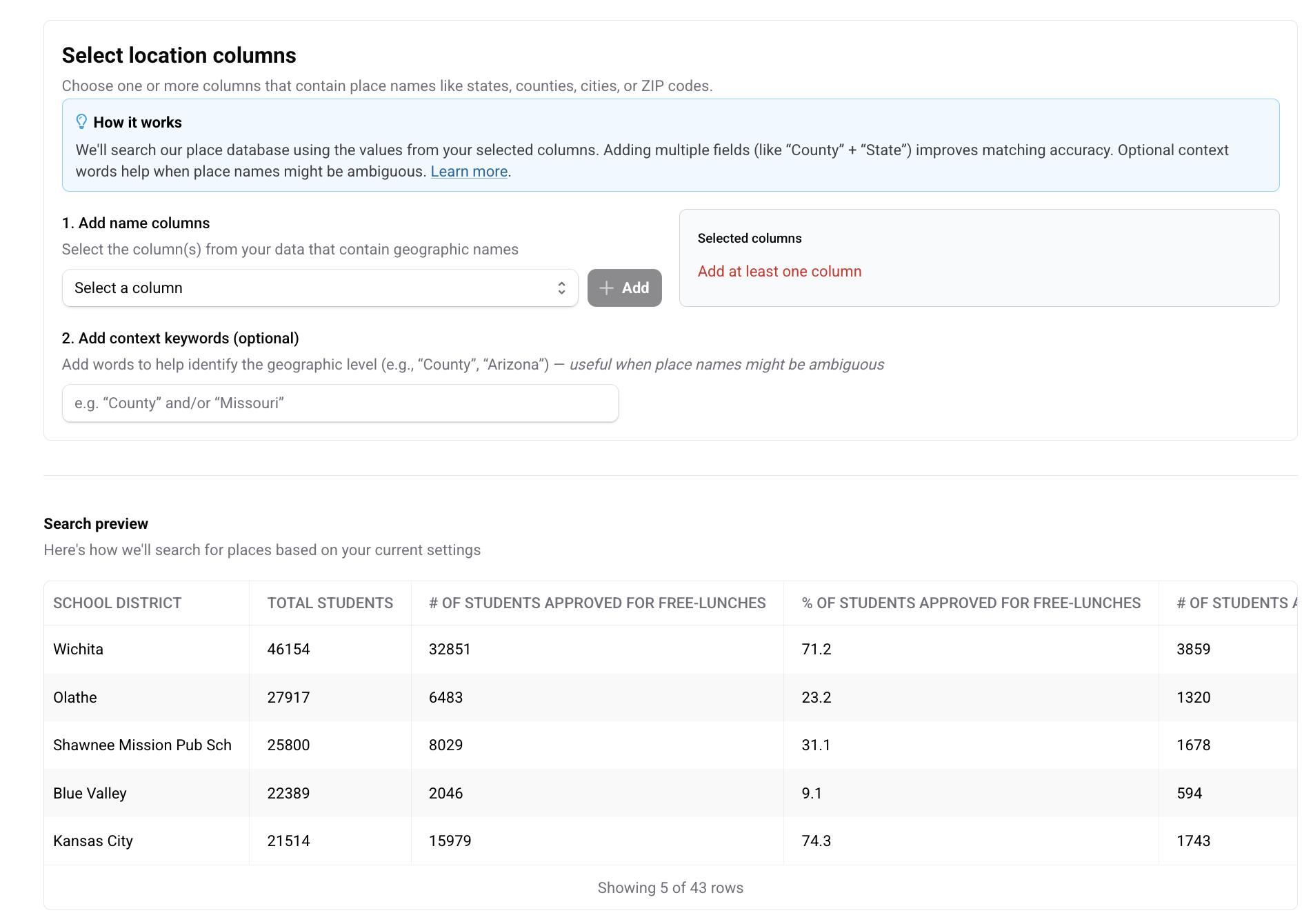
Task: Click the "Add at least one column" warning
Action: coord(779,272)
